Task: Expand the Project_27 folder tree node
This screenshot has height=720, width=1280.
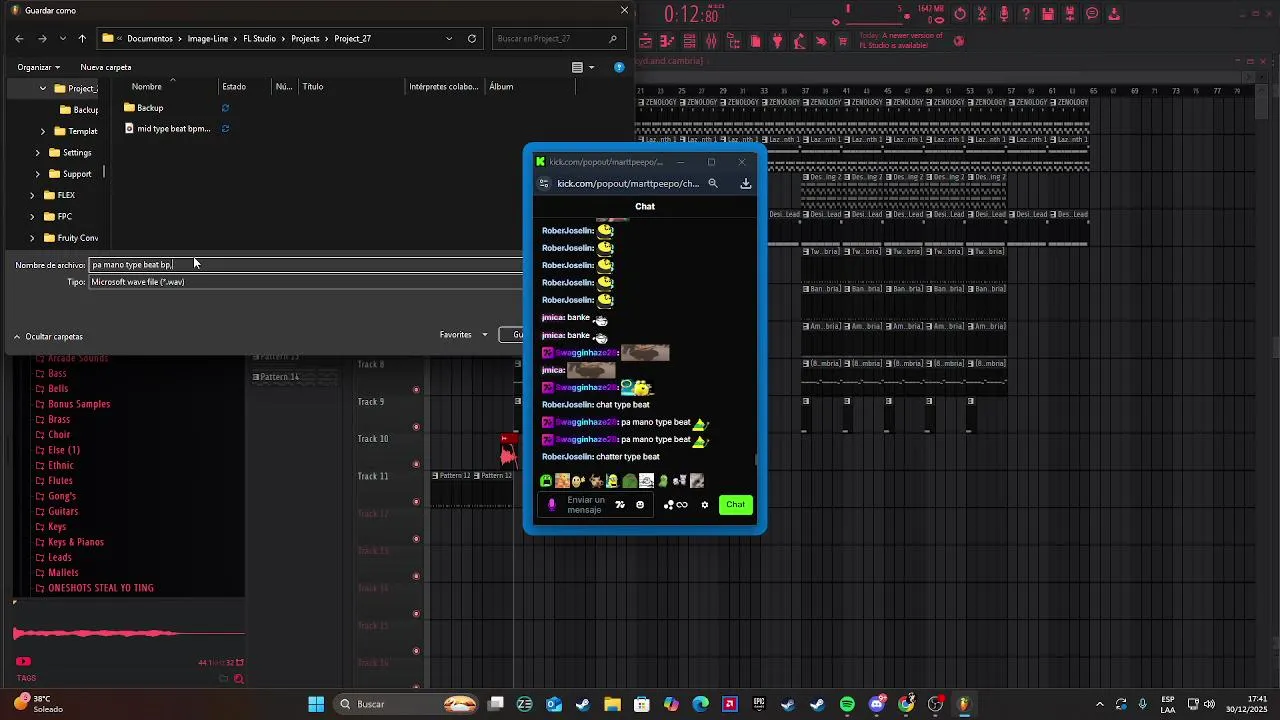Action: pyautogui.click(x=43, y=88)
